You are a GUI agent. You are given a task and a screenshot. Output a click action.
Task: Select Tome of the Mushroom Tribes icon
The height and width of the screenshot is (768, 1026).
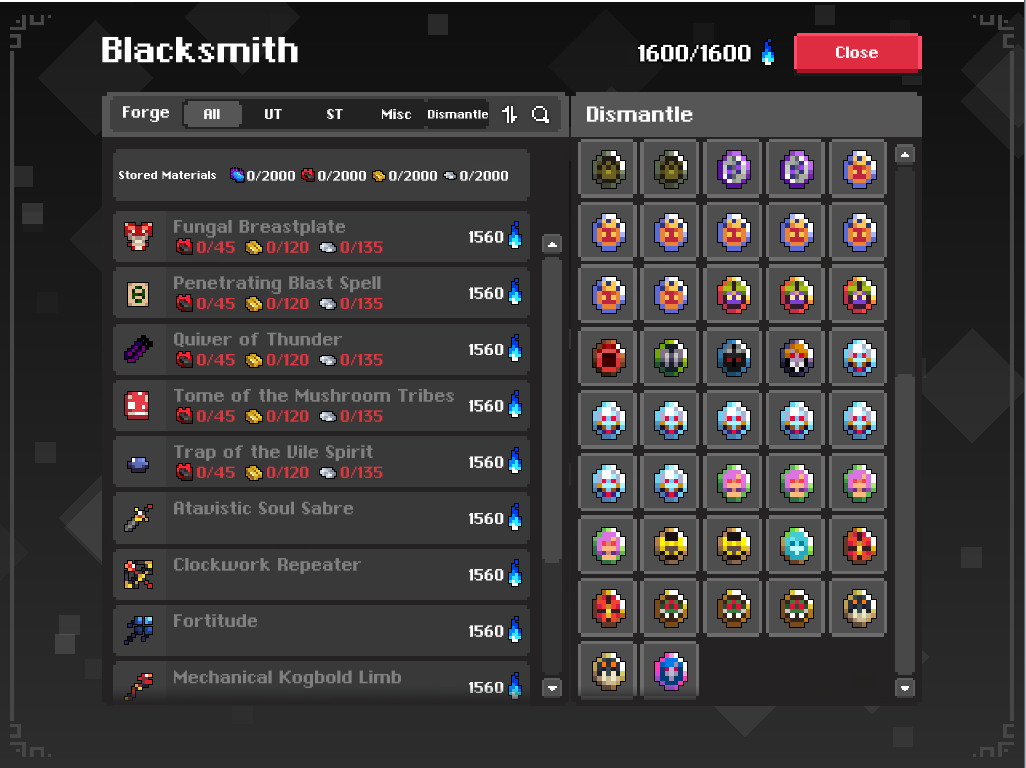(x=137, y=405)
